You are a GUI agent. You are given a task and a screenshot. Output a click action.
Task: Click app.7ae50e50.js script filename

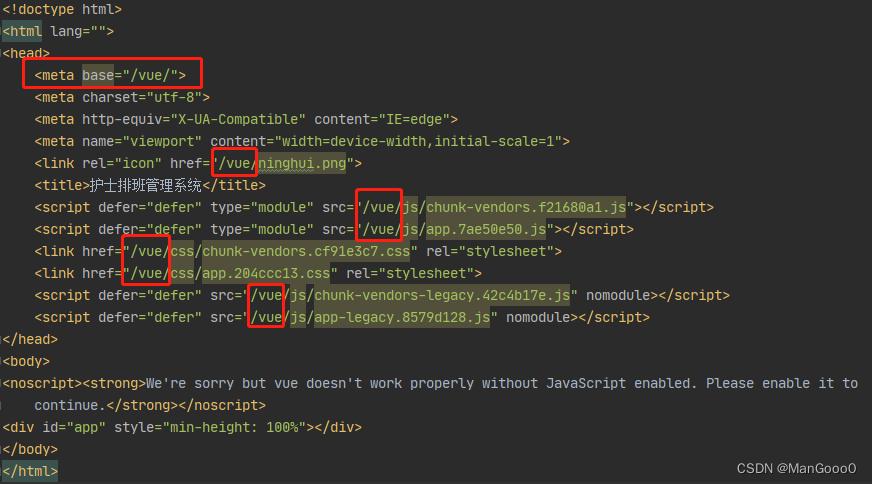tap(486, 229)
